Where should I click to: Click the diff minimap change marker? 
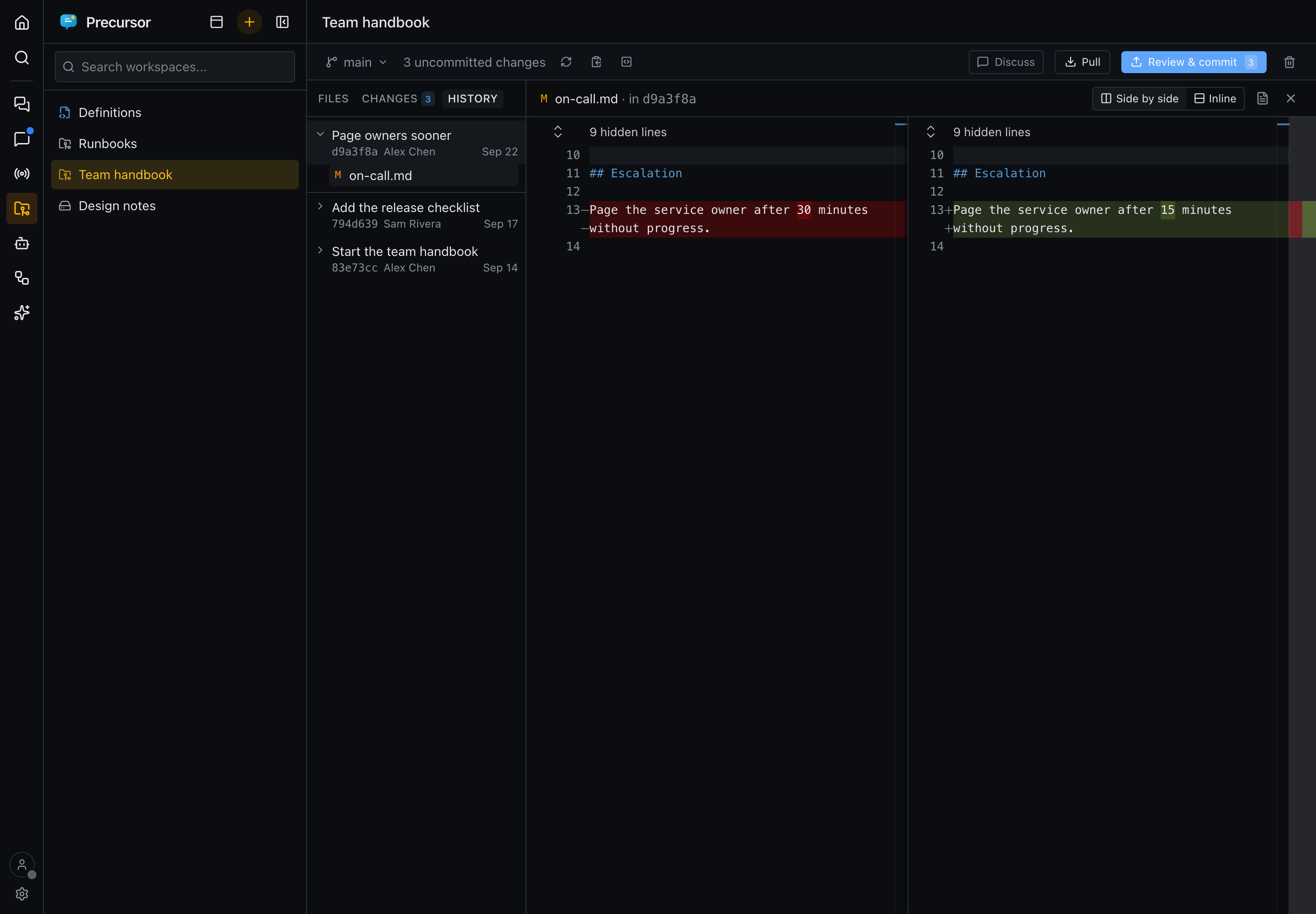(1302, 219)
